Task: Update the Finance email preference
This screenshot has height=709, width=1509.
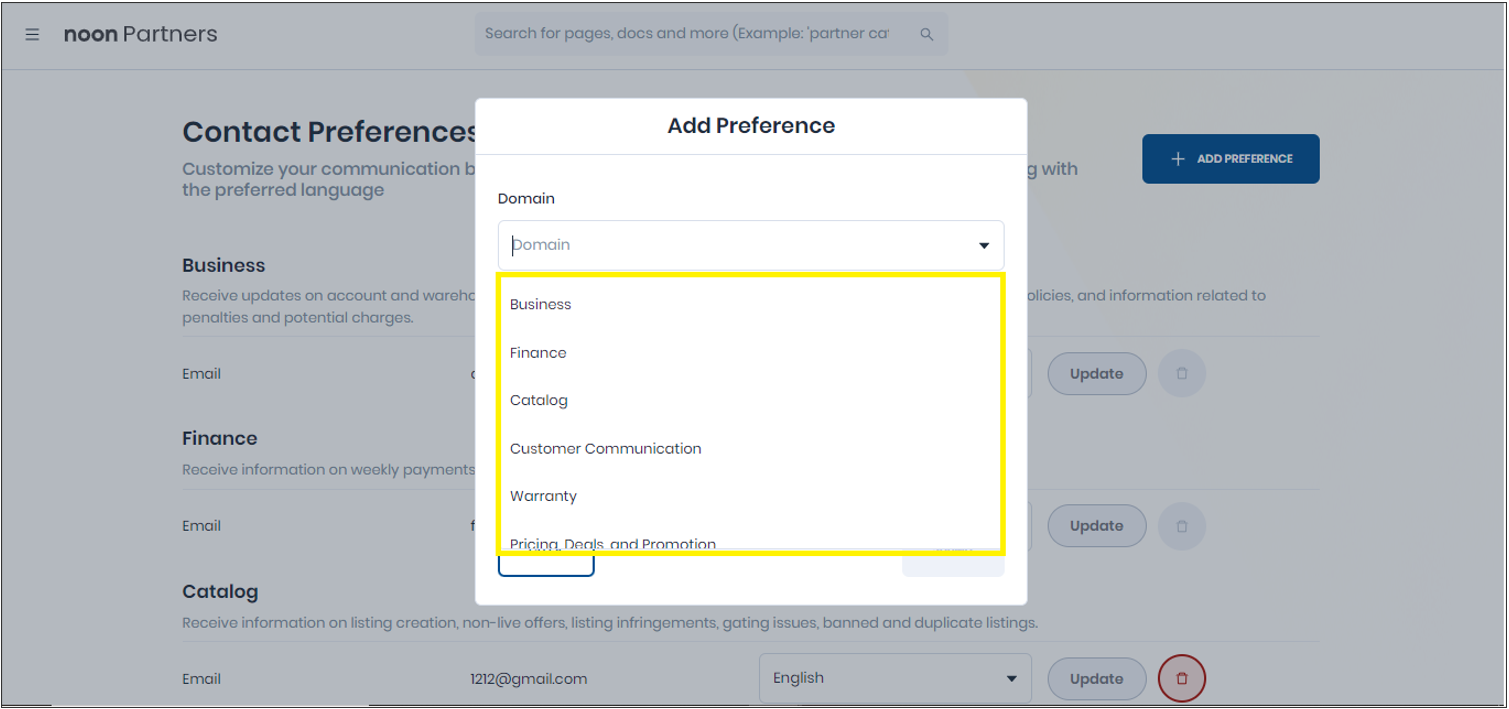Action: point(1097,526)
